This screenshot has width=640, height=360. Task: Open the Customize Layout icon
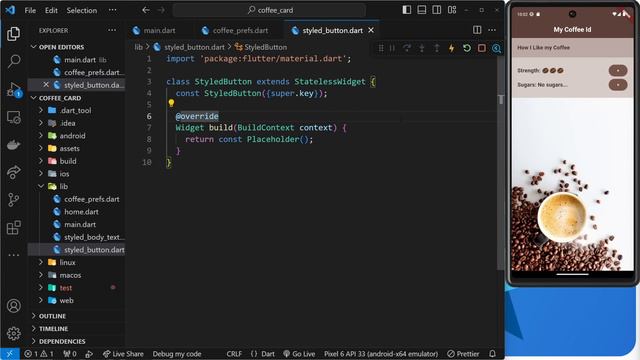[452, 10]
